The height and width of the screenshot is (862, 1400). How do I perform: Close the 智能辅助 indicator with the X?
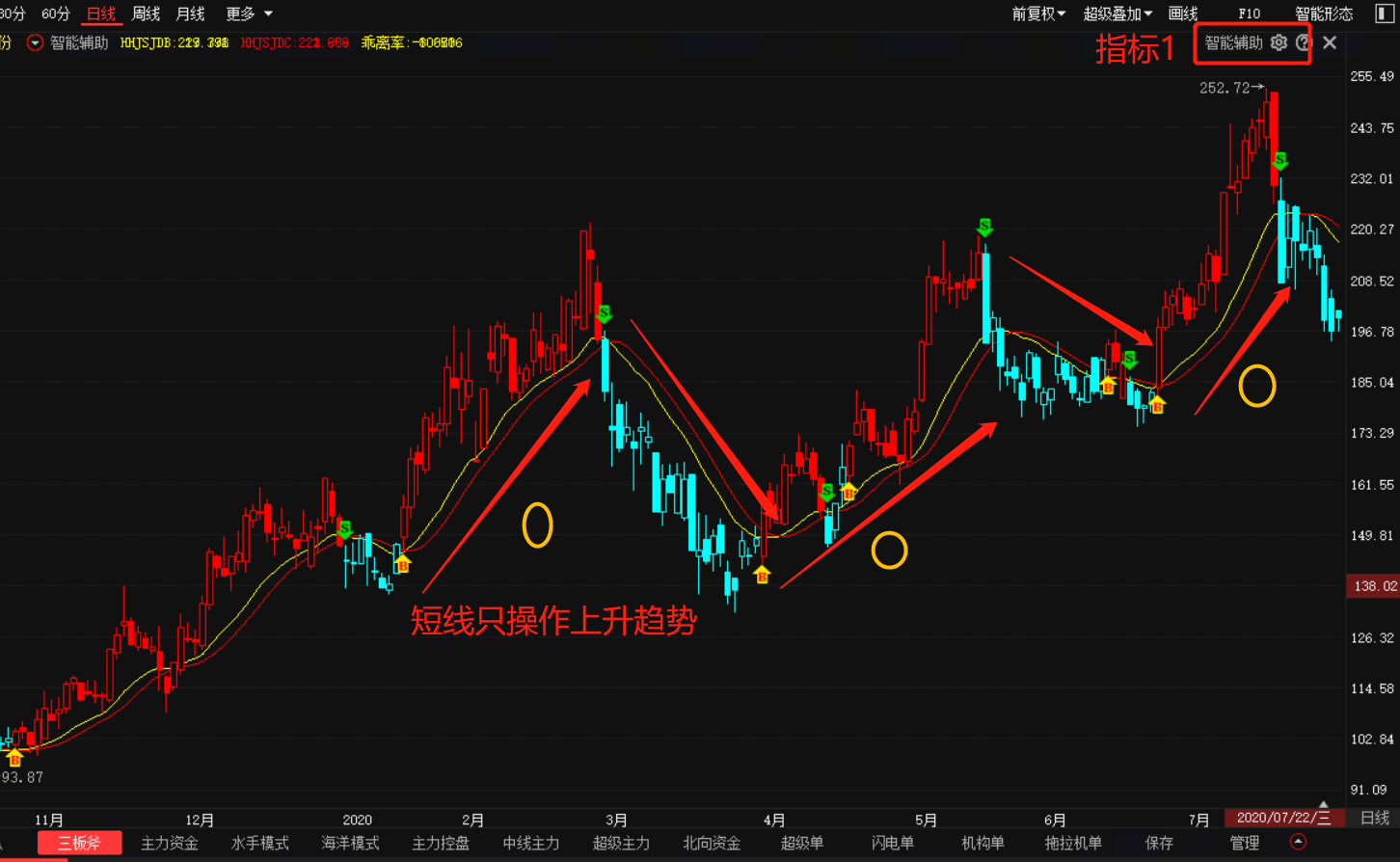[x=1330, y=42]
